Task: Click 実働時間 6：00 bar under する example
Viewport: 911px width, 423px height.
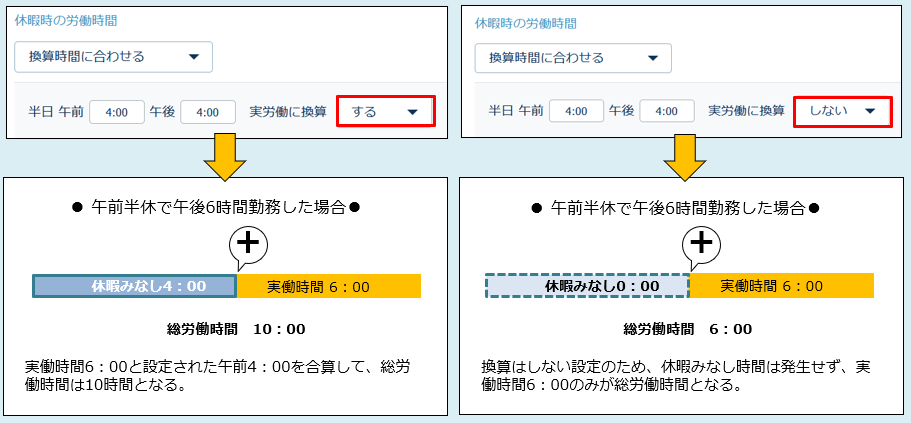Action: click(329, 286)
